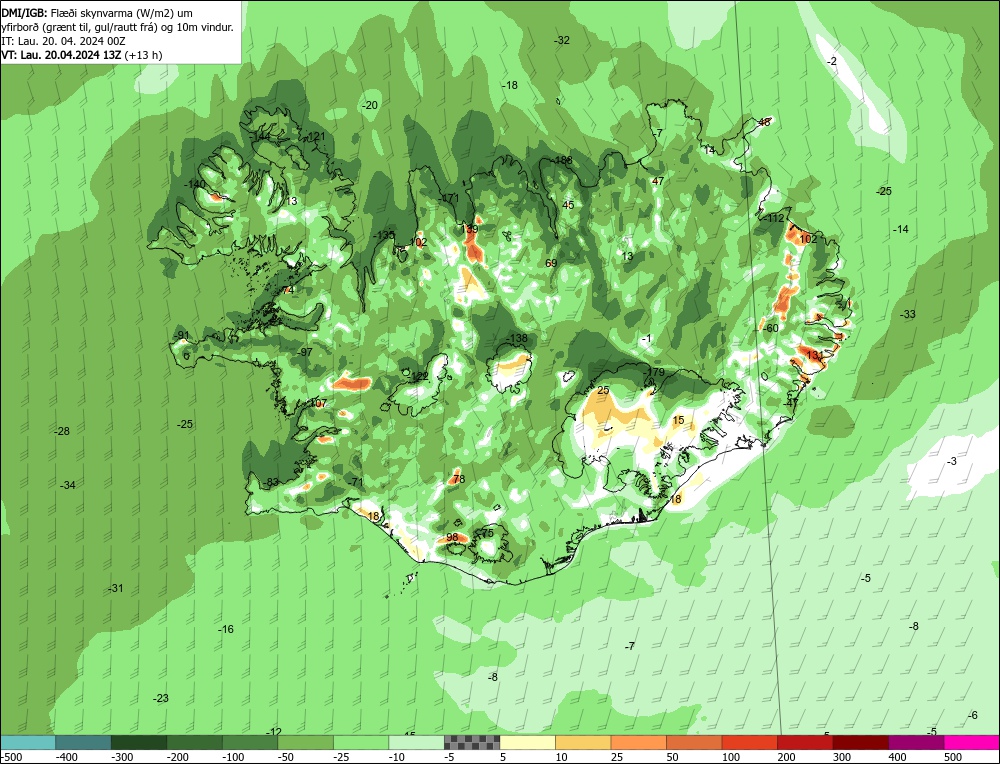Click the 75 value on the map

coord(488,533)
